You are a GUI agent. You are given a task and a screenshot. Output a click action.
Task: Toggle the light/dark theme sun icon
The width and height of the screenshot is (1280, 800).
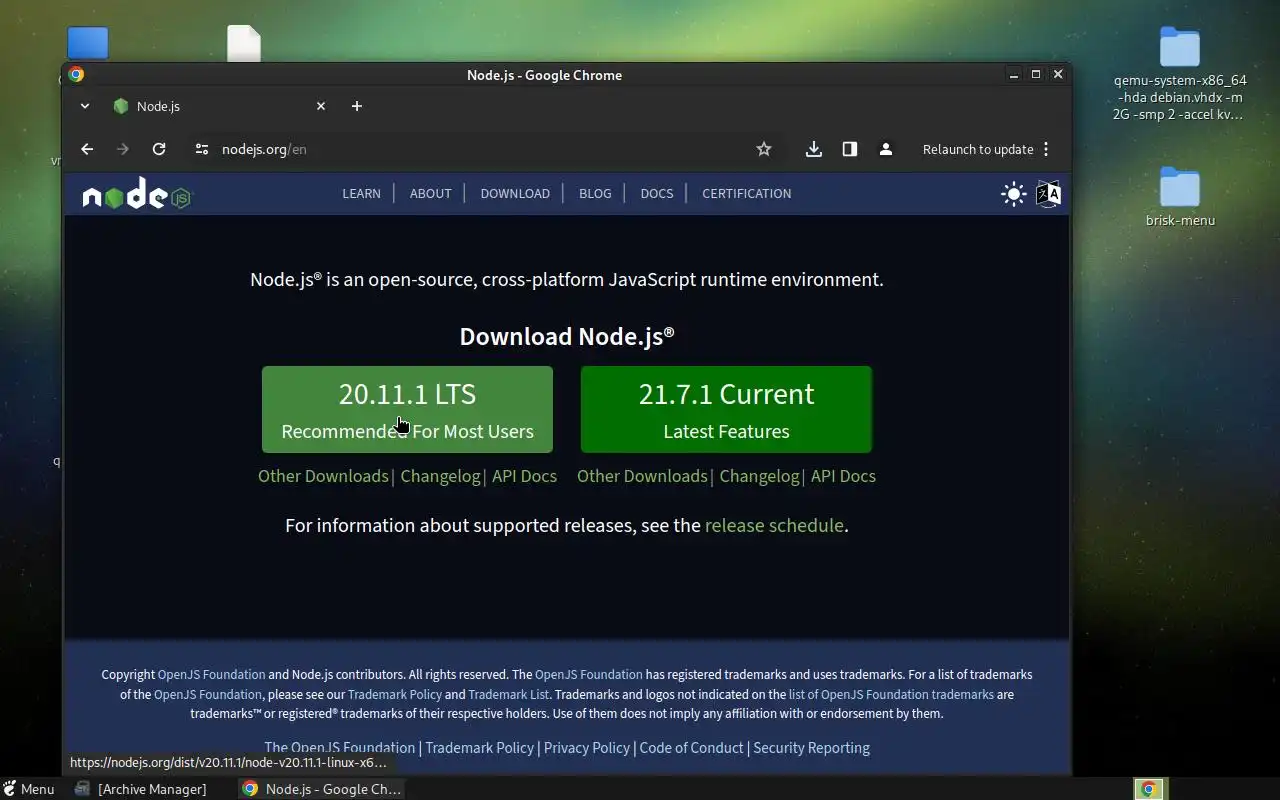1014,194
